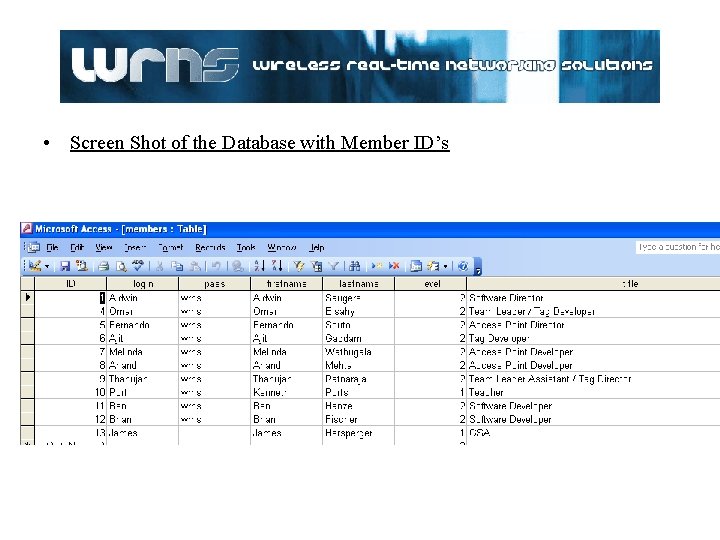Click the 'Tag Developer' title cell

593,338
